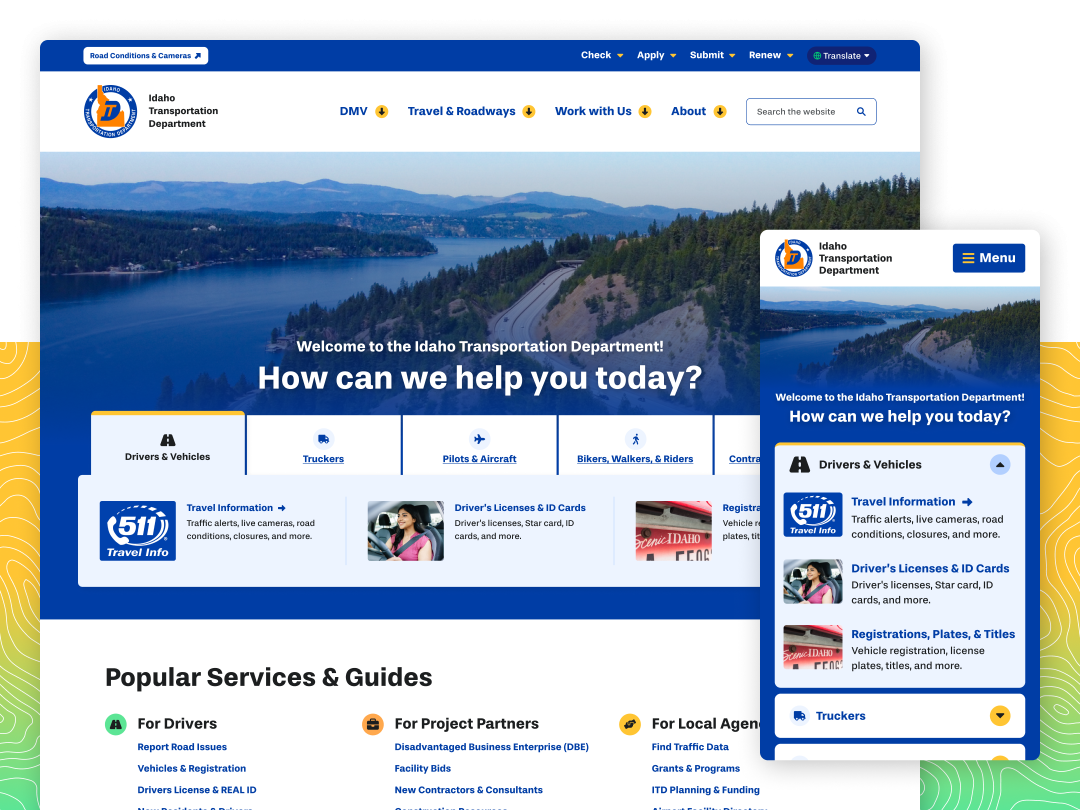
Task: Click the Road Conditions & Cameras button
Action: (x=145, y=56)
